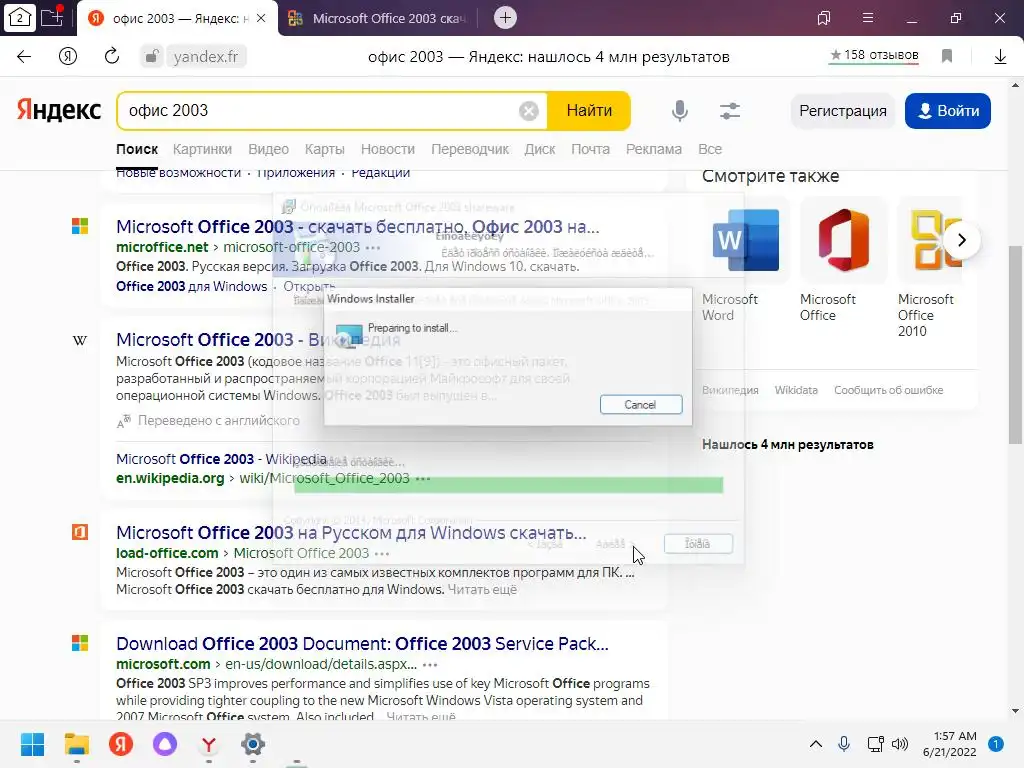1024x768 pixels.
Task: Open Почта service tab
Action: click(x=590, y=149)
